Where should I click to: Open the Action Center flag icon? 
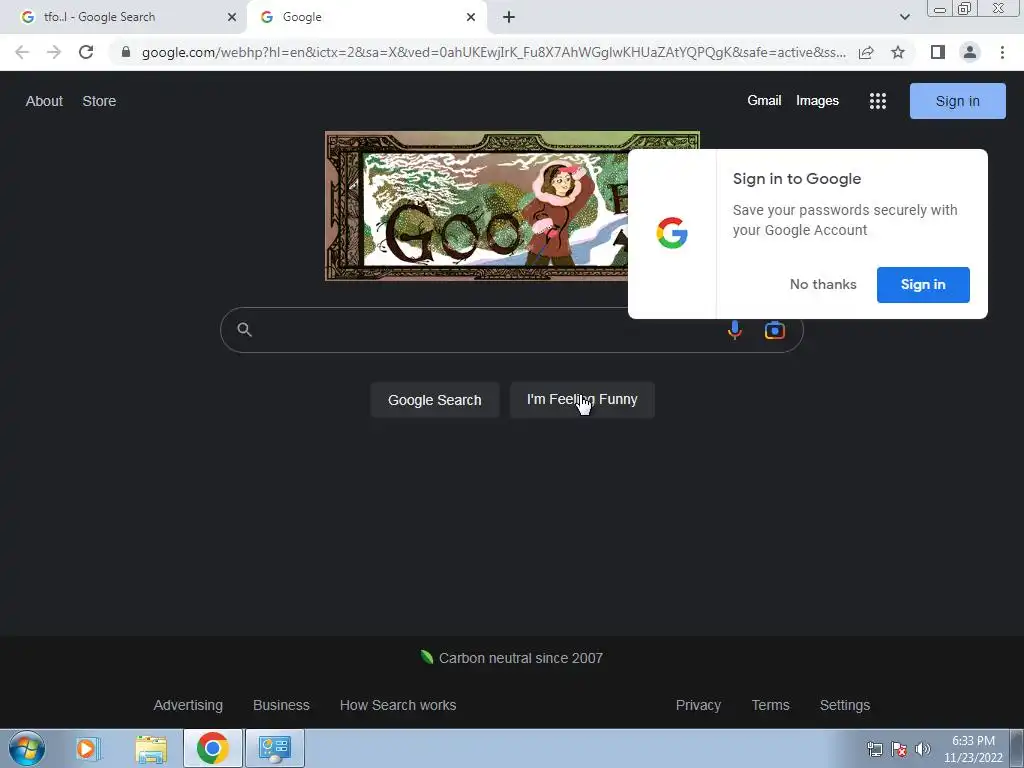pyautogui.click(x=899, y=749)
